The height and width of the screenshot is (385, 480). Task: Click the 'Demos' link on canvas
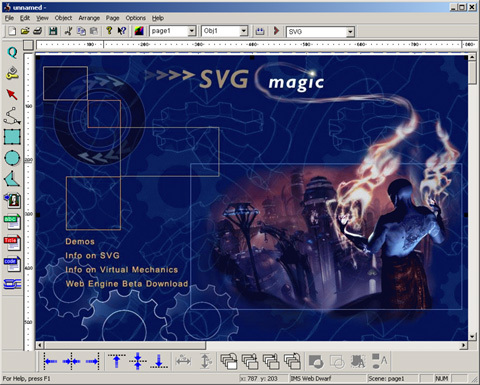(80, 241)
